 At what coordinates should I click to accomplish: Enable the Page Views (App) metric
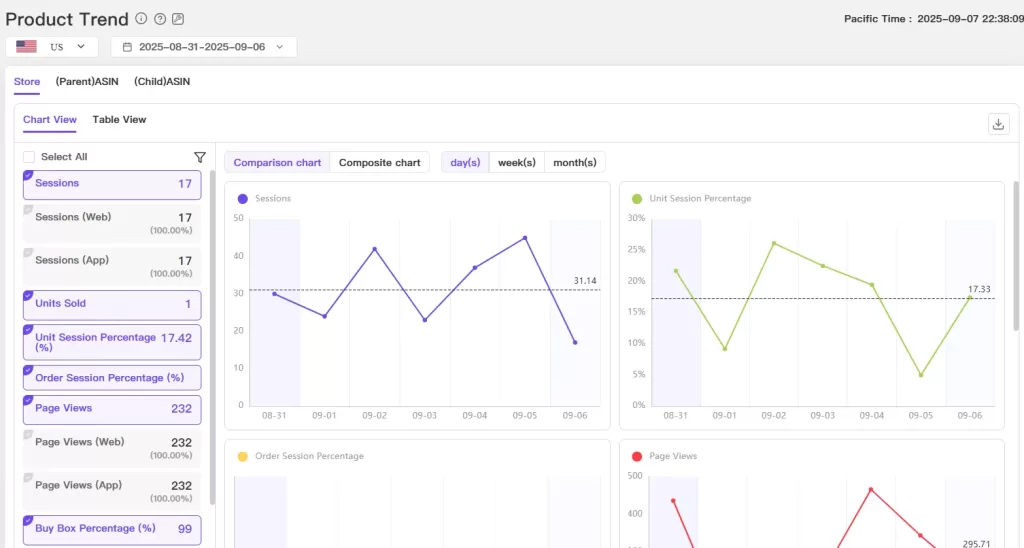pos(112,491)
